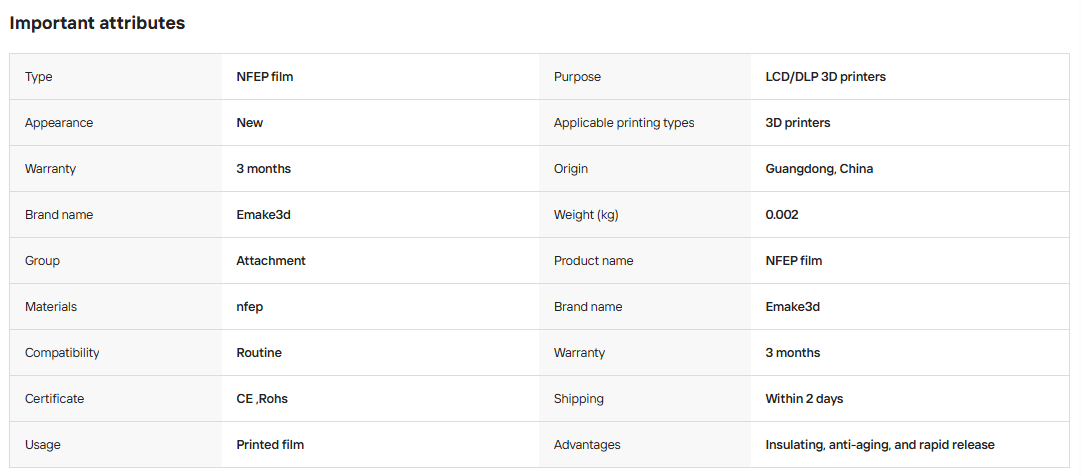Image resolution: width=1081 pixels, height=476 pixels.
Task: Click the nfep materials value
Action: (250, 307)
